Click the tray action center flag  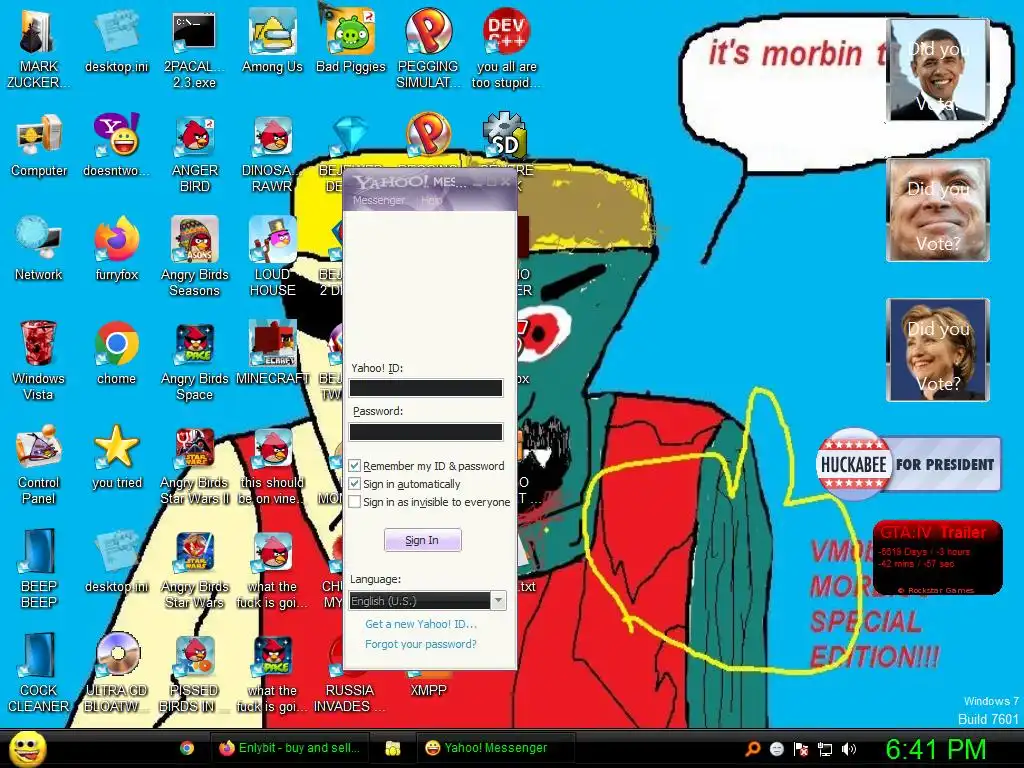(801, 749)
